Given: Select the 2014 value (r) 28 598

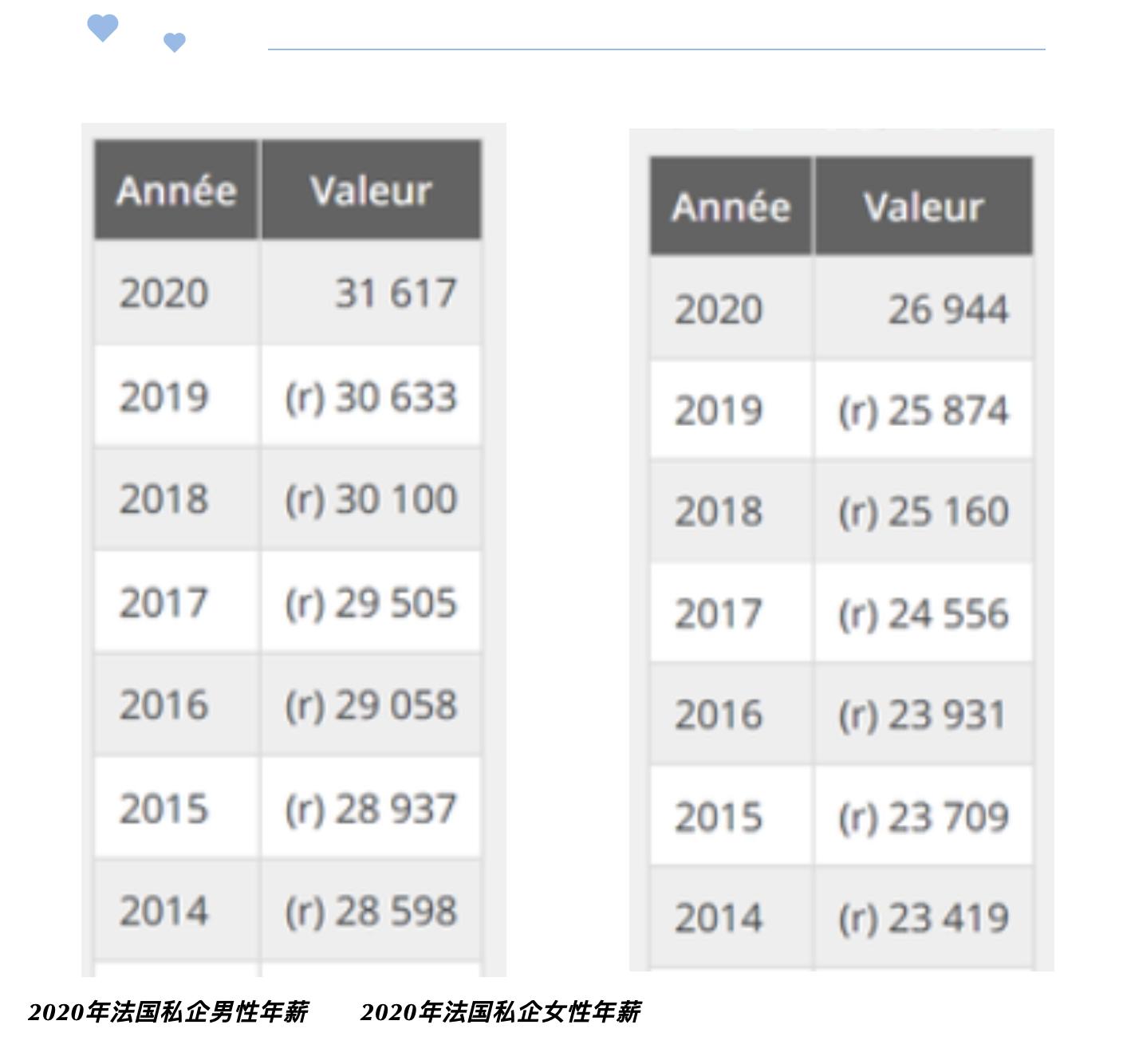Looking at the screenshot, I should click(x=371, y=909).
